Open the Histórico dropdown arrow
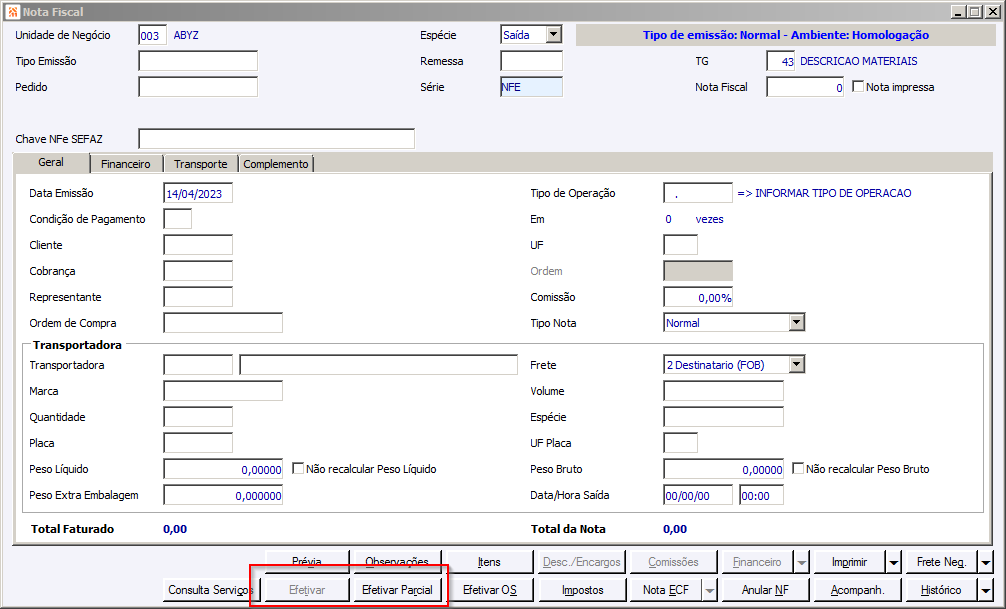1006x609 pixels. point(986,590)
